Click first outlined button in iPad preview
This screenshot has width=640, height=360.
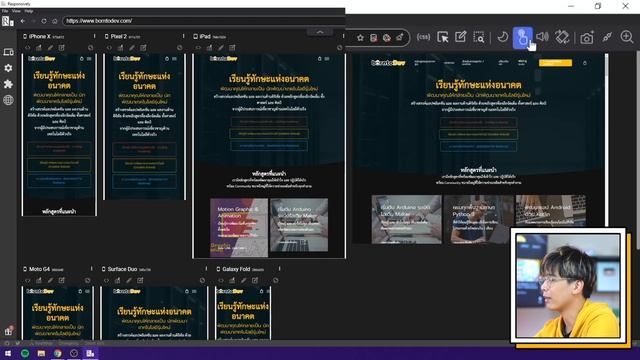269,122
